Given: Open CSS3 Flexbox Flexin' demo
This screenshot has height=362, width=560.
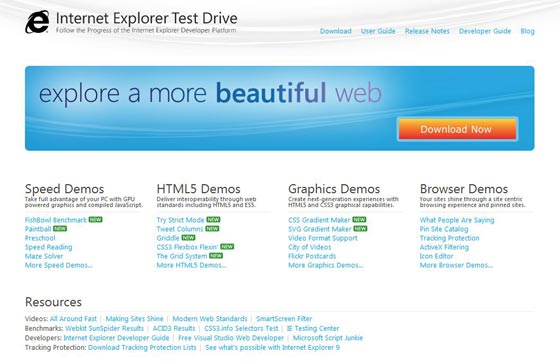Looking at the screenshot, I should [187, 247].
